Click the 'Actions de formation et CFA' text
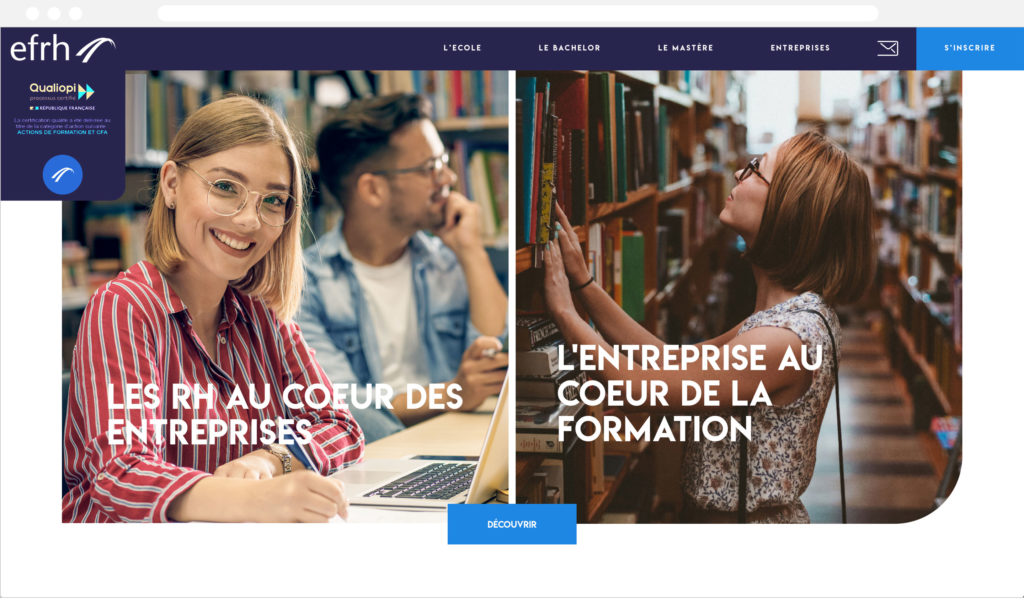 pyautogui.click(x=63, y=132)
